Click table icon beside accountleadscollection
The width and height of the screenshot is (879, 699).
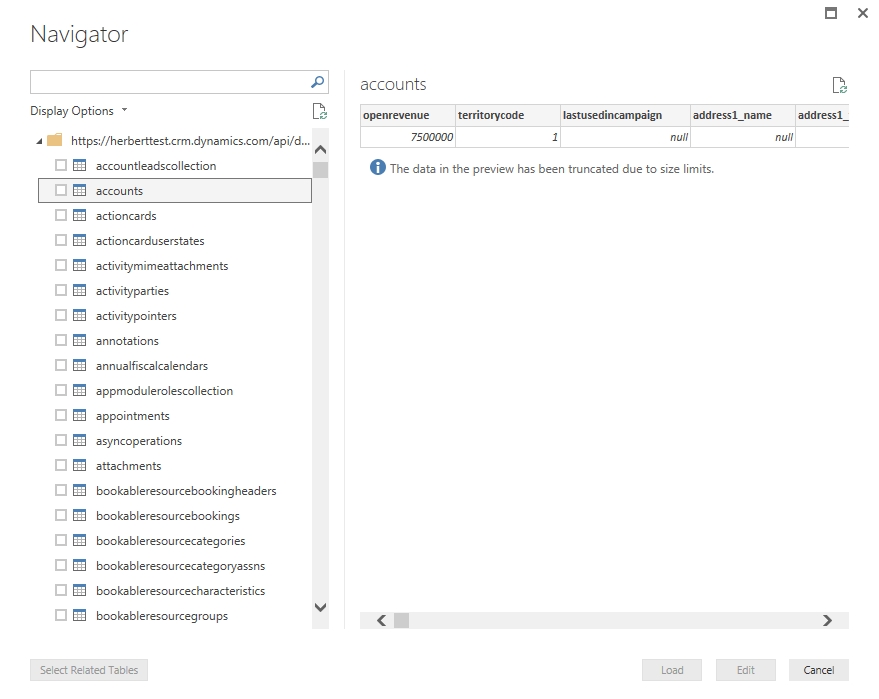click(x=80, y=165)
